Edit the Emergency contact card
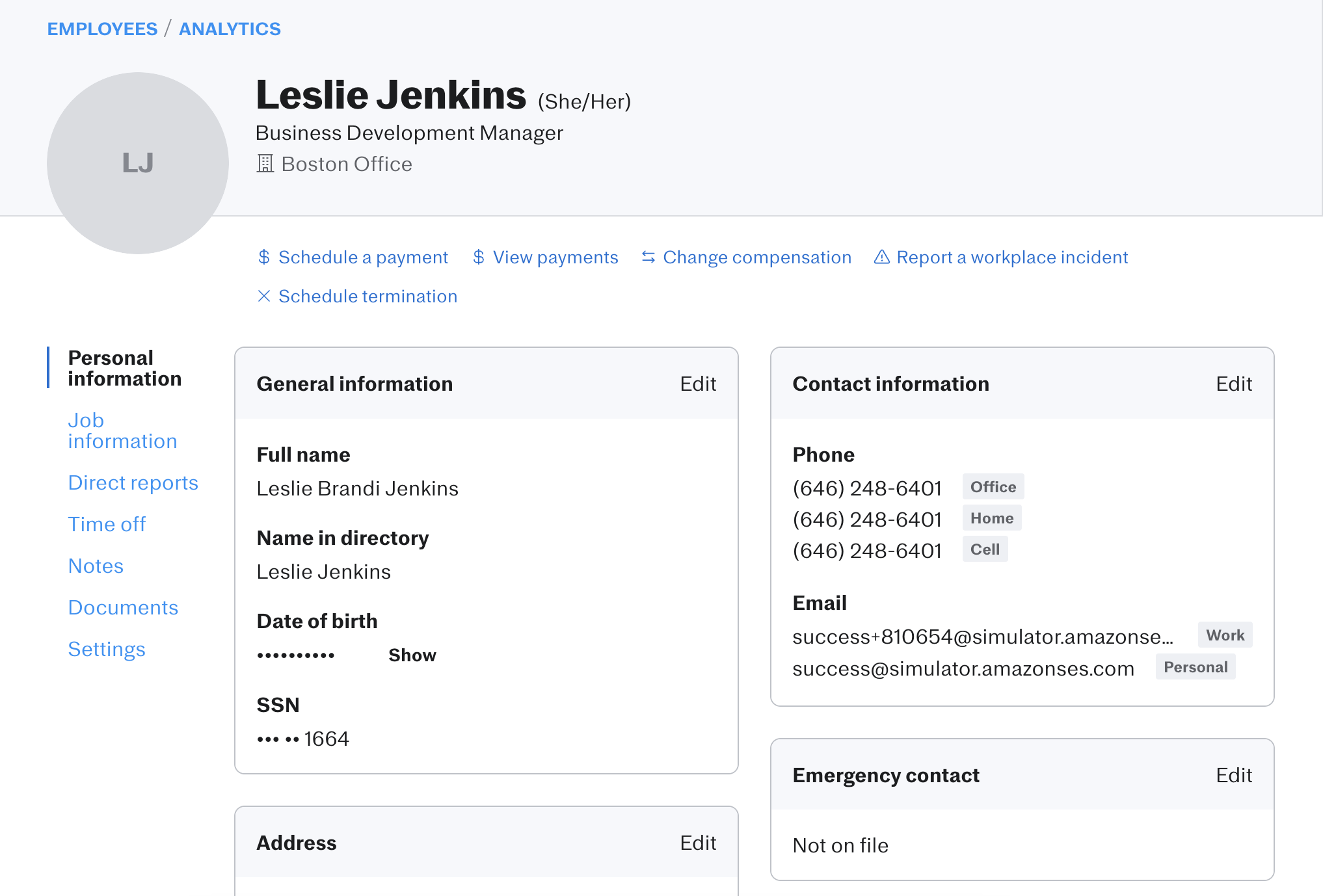This screenshot has width=1323, height=896. 1233,775
